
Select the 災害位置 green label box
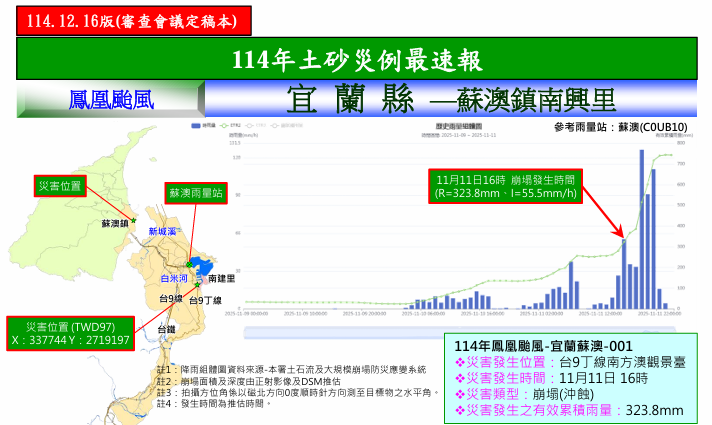[60, 186]
